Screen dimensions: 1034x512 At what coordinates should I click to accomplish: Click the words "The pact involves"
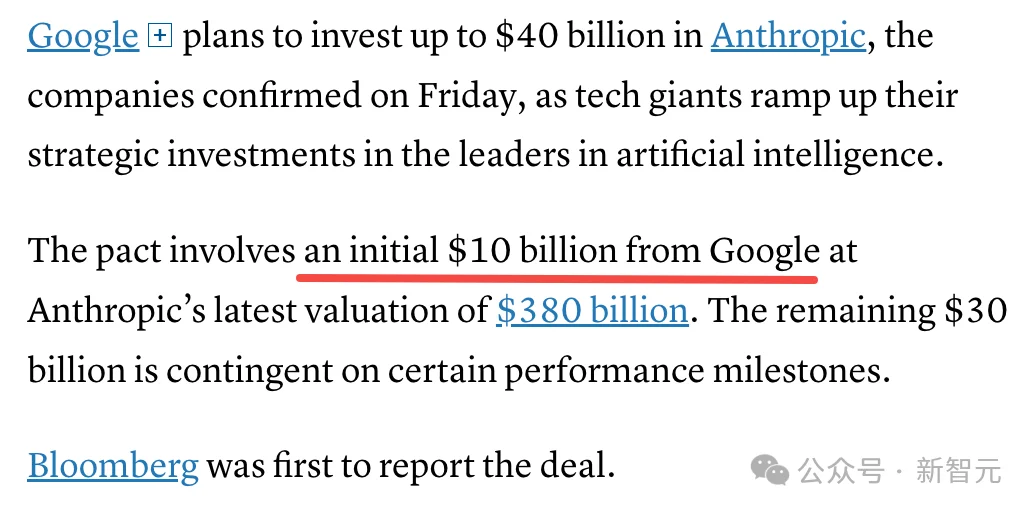tap(162, 250)
